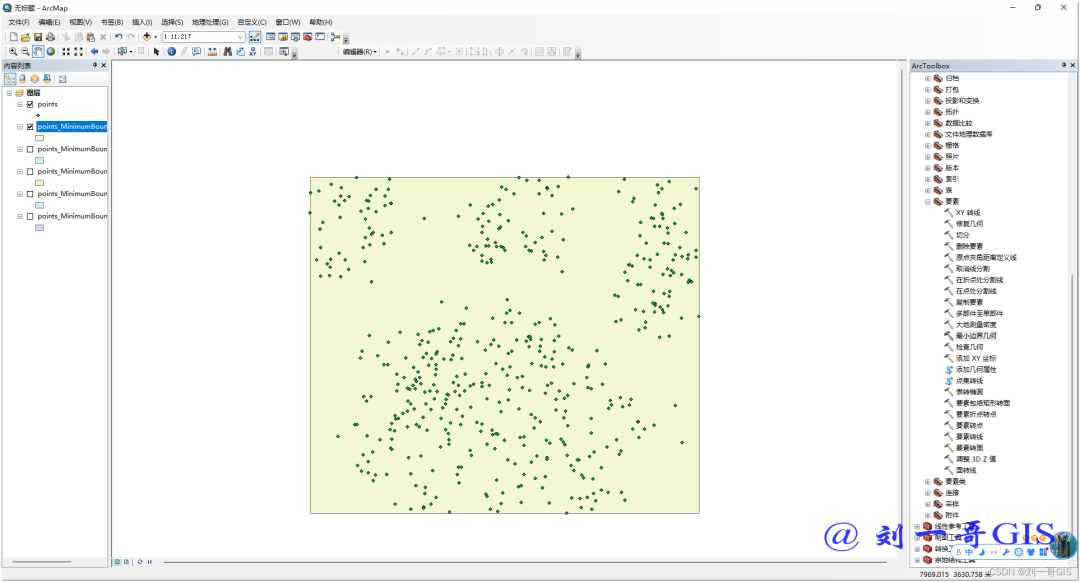The width and height of the screenshot is (1080, 582).
Task: Open the Editor toolbar
Action: click(255, 37)
